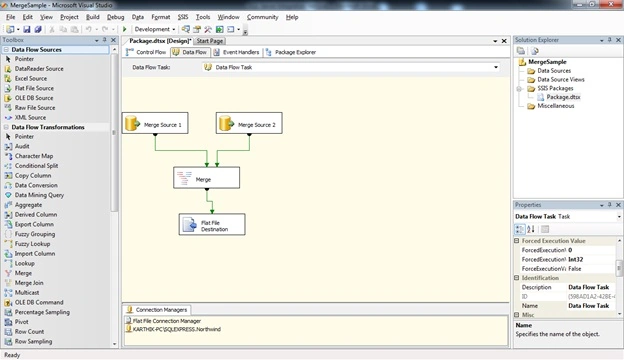Collapse Data Flow Sources section

(x=6, y=49)
